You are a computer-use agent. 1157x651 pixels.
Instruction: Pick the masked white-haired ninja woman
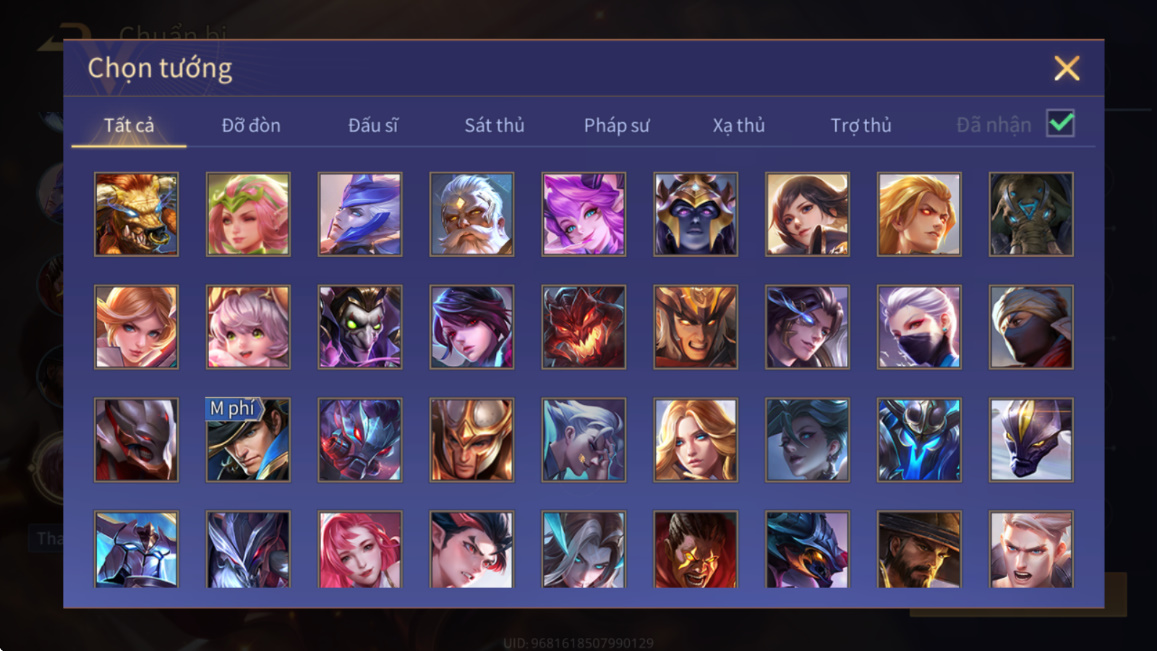coord(919,327)
